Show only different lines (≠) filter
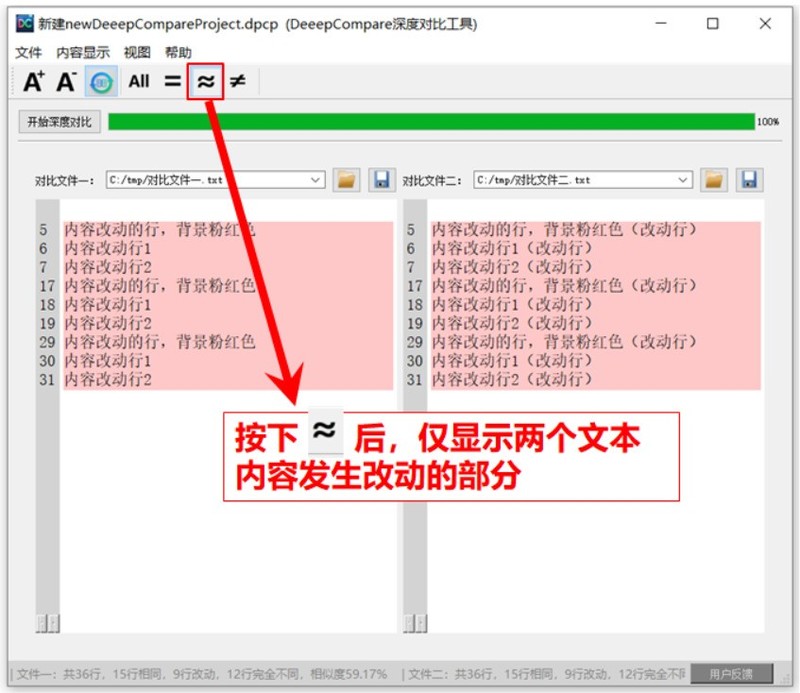Screen dimensions: 800x693 (x=238, y=81)
